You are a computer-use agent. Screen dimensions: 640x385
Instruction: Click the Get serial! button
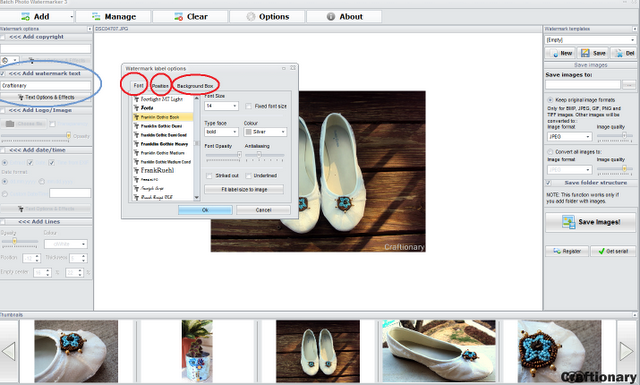click(x=613, y=251)
